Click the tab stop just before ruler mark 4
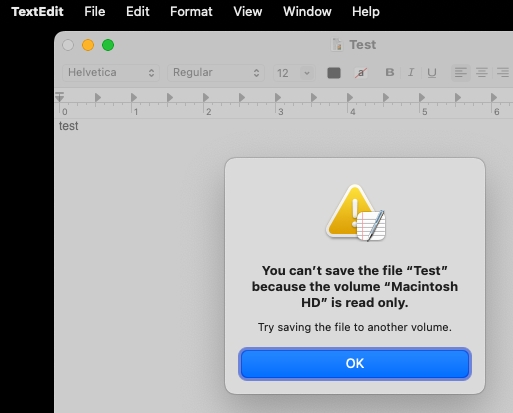Screen dimensions: 513x413 click(x=314, y=97)
